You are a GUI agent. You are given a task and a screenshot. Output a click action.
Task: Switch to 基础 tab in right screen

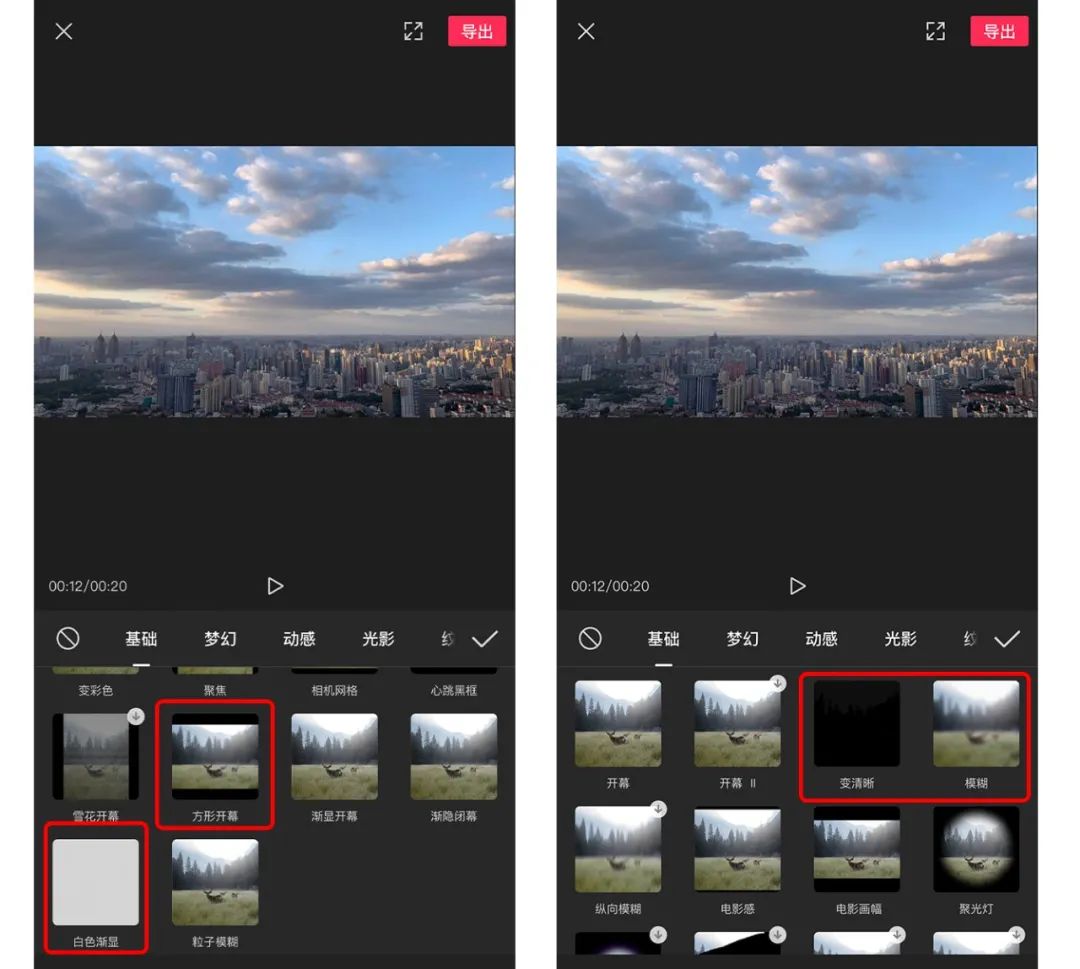[663, 639]
